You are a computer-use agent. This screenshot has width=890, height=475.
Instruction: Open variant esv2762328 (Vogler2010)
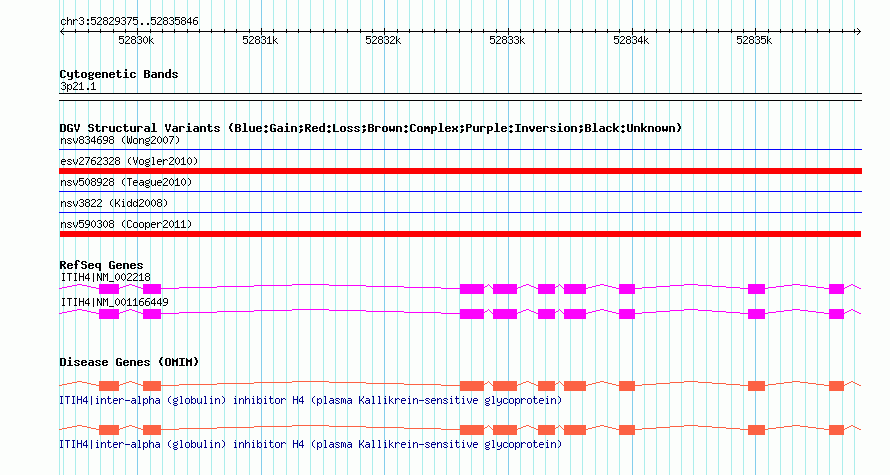(x=129, y=161)
